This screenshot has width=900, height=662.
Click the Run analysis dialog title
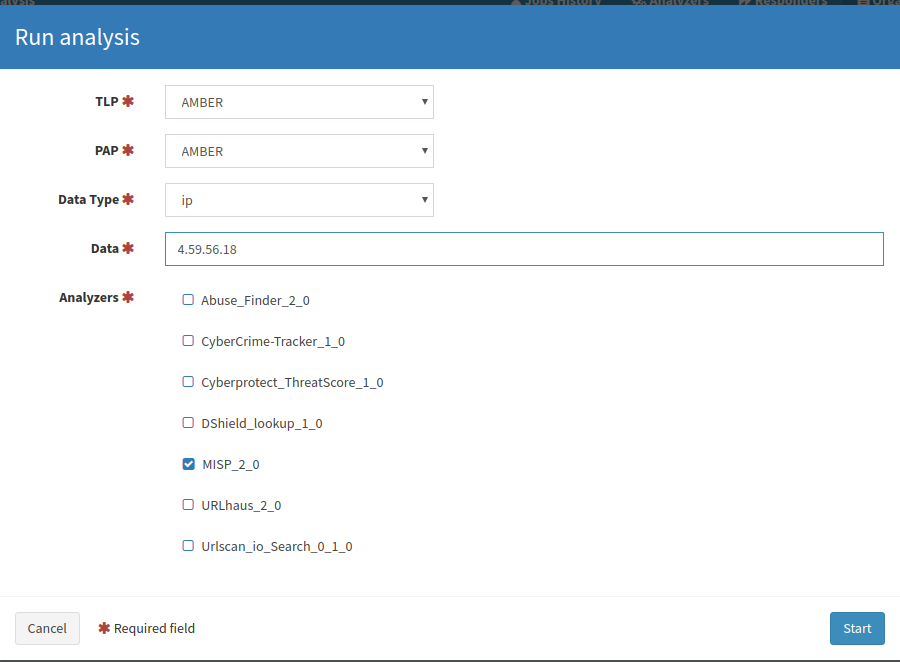(77, 37)
